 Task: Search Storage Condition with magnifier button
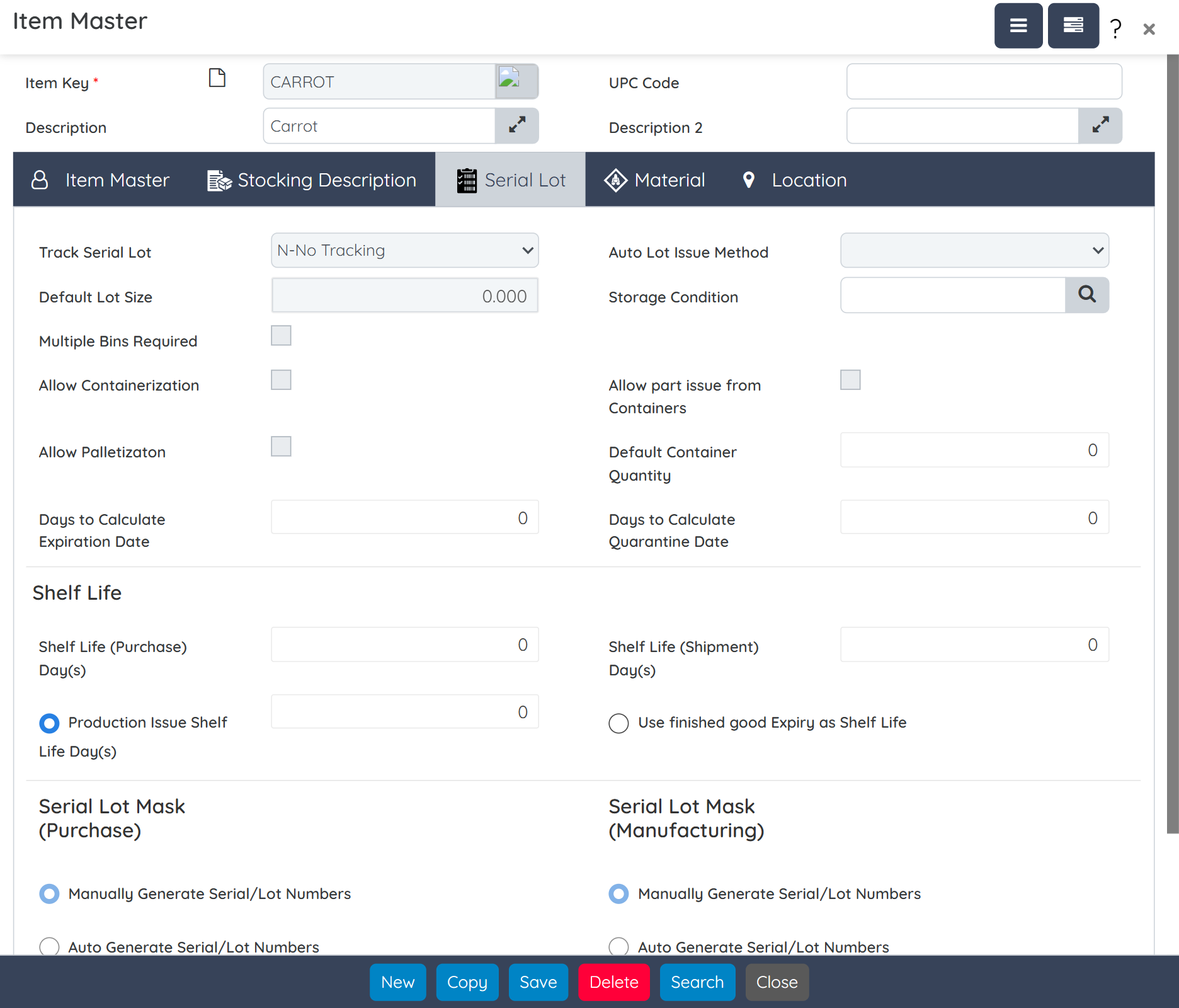(1086, 295)
